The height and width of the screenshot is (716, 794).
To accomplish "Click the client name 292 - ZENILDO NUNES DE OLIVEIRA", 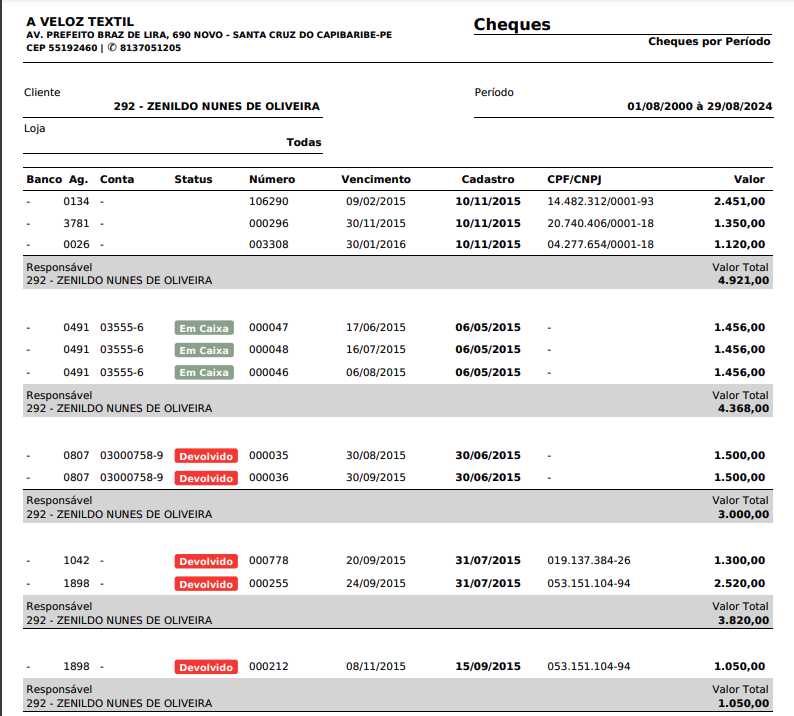I will [x=217, y=106].
